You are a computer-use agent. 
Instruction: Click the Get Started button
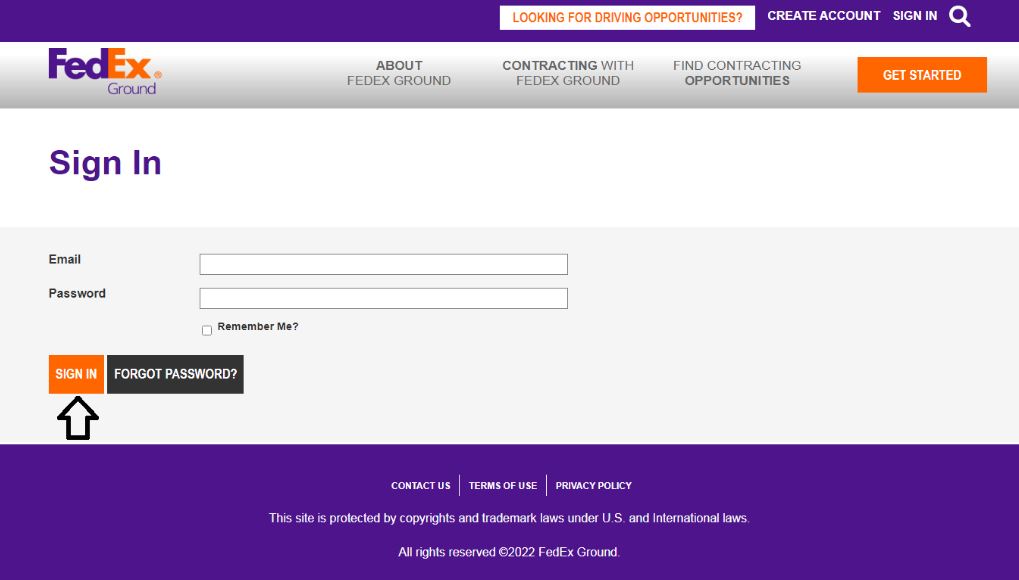[x=922, y=75]
